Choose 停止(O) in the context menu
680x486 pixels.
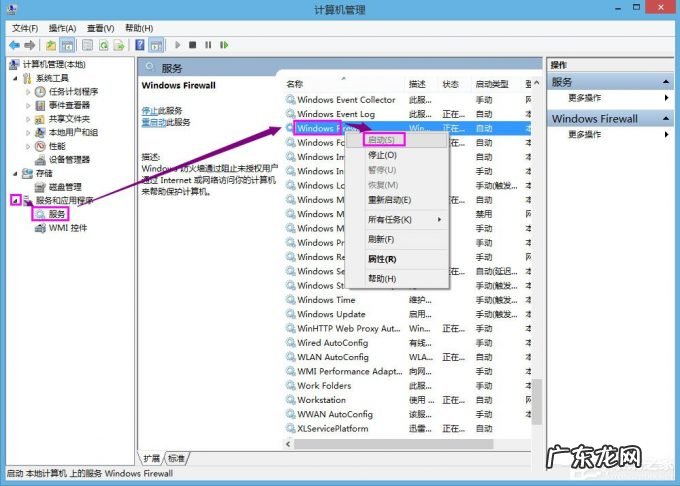(397, 155)
